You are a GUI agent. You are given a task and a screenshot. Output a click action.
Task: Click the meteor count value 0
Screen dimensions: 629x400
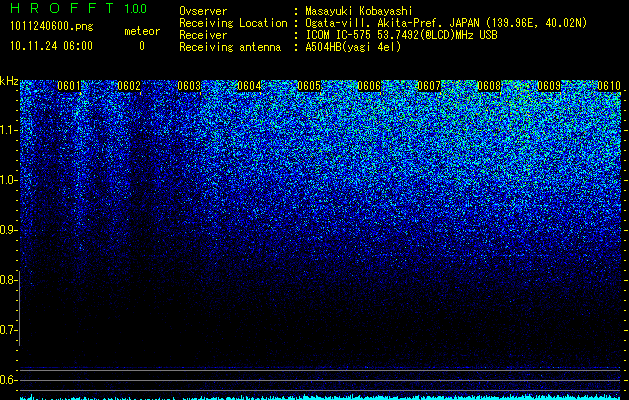pos(142,46)
